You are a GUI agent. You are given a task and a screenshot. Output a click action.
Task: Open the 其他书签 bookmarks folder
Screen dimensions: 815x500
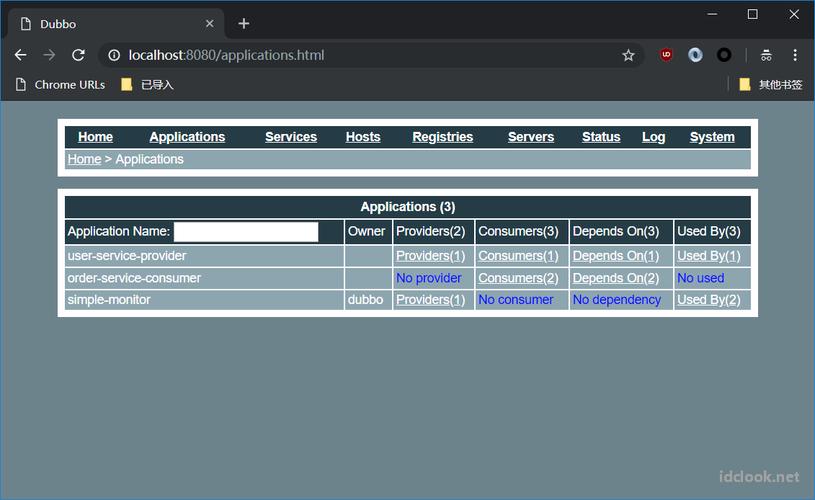[771, 85]
